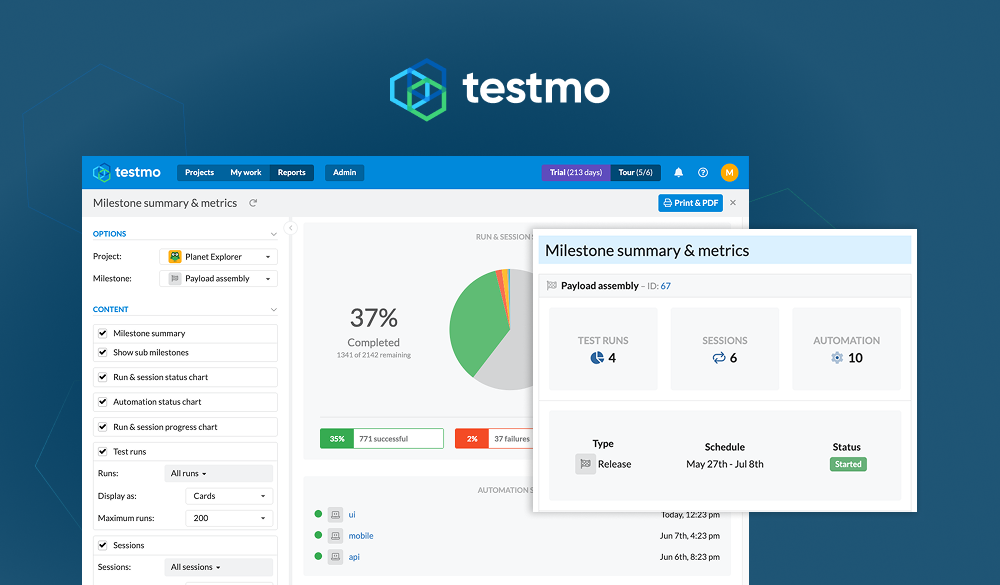Collapse the Content section chevron
This screenshot has width=1000, height=585.
pyautogui.click(x=274, y=309)
